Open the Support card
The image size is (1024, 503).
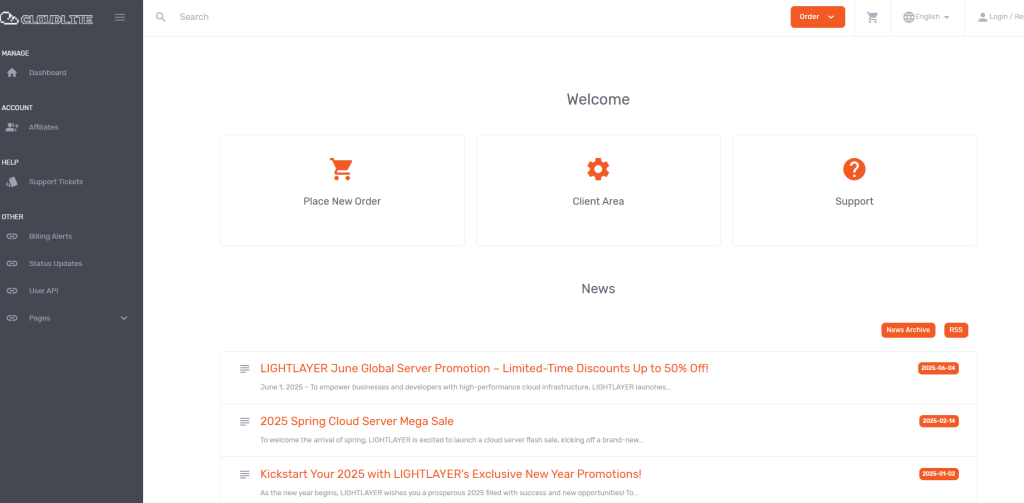coord(854,190)
